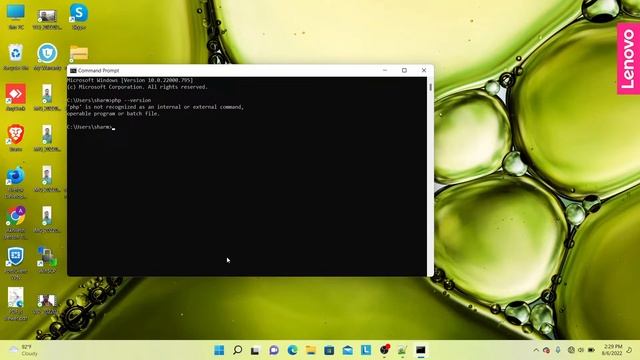This screenshot has height=360, width=640.
Task: Open File Explorer from the taskbar
Action: point(311,350)
